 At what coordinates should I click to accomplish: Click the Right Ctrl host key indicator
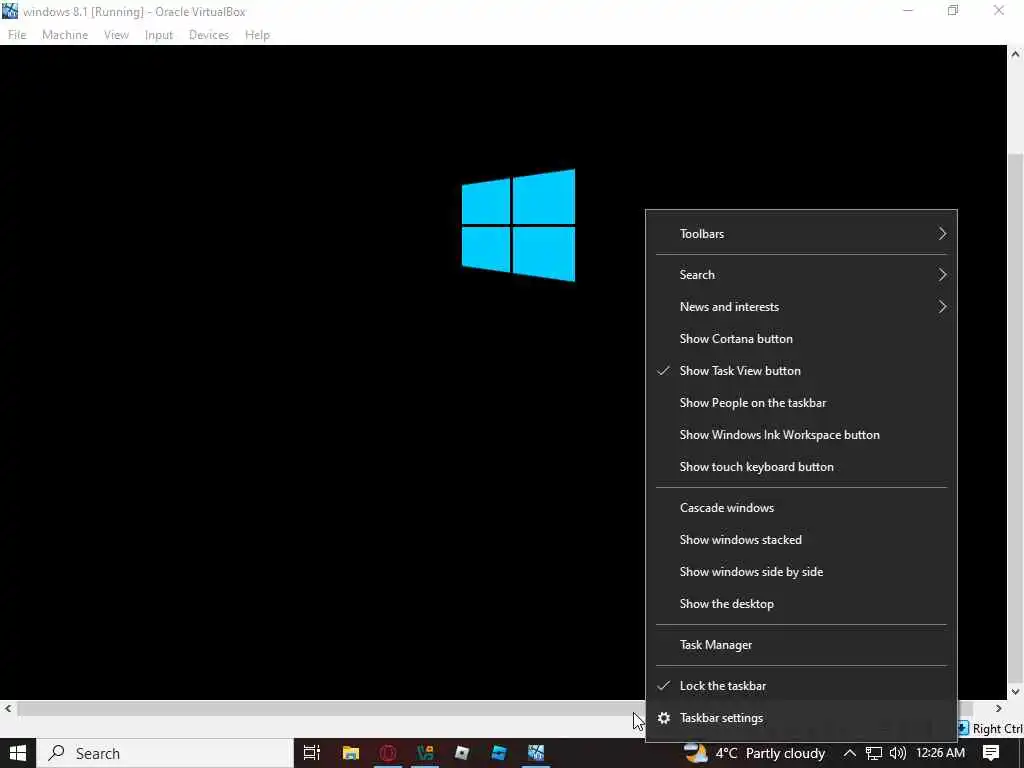[990, 729]
